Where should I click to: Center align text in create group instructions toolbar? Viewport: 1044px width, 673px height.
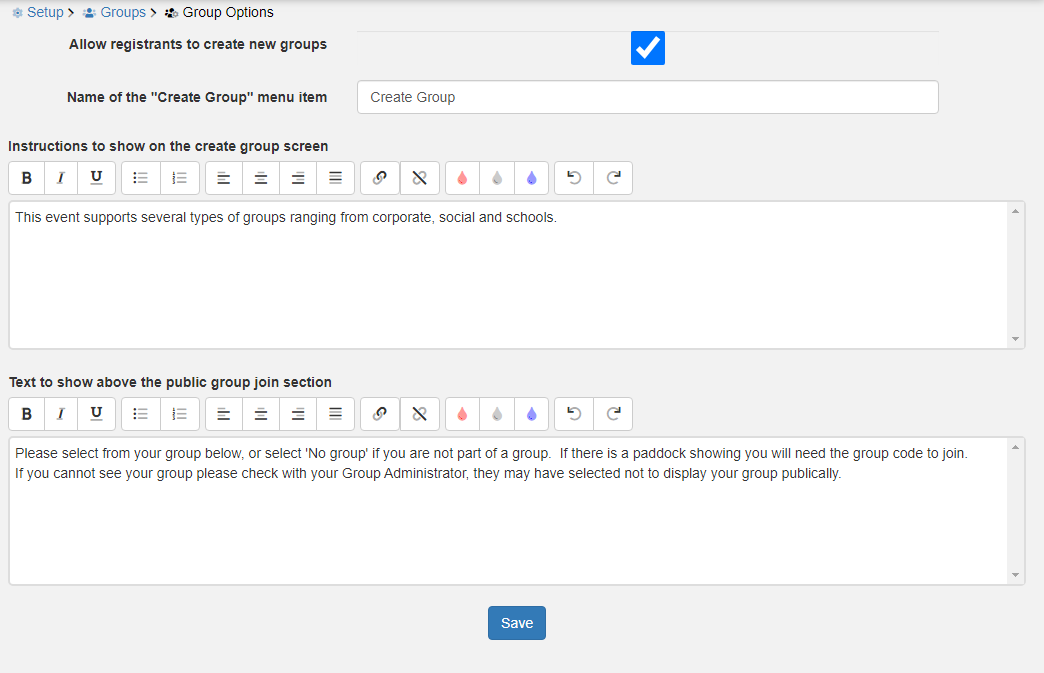[x=261, y=178]
